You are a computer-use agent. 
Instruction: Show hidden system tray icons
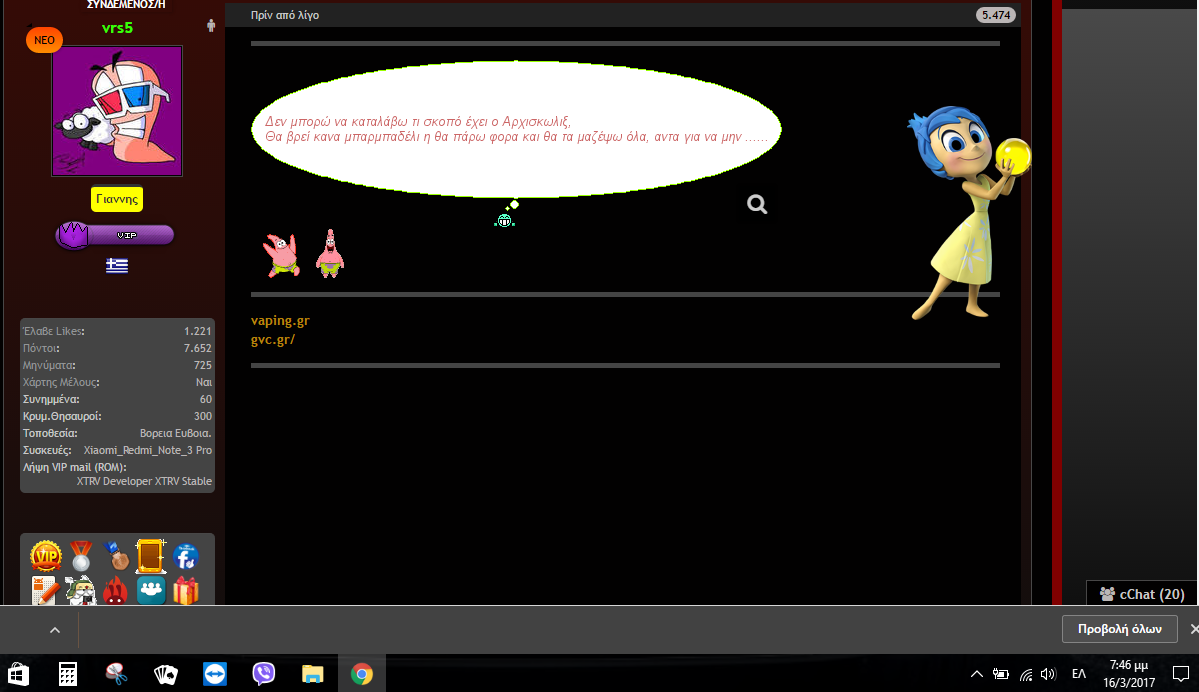(x=977, y=674)
